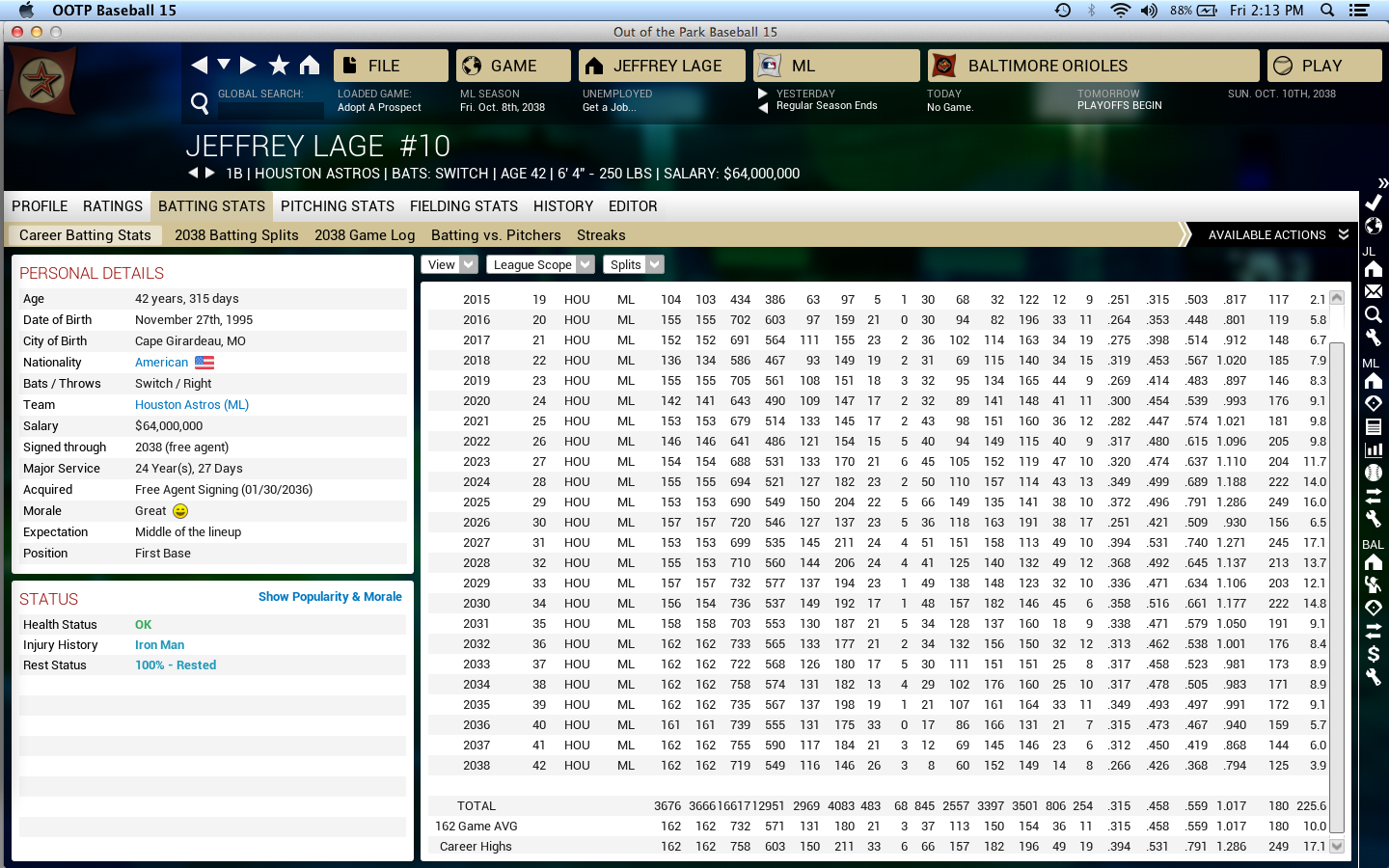
Task: Go to next player using arrow under name
Action: [210, 174]
